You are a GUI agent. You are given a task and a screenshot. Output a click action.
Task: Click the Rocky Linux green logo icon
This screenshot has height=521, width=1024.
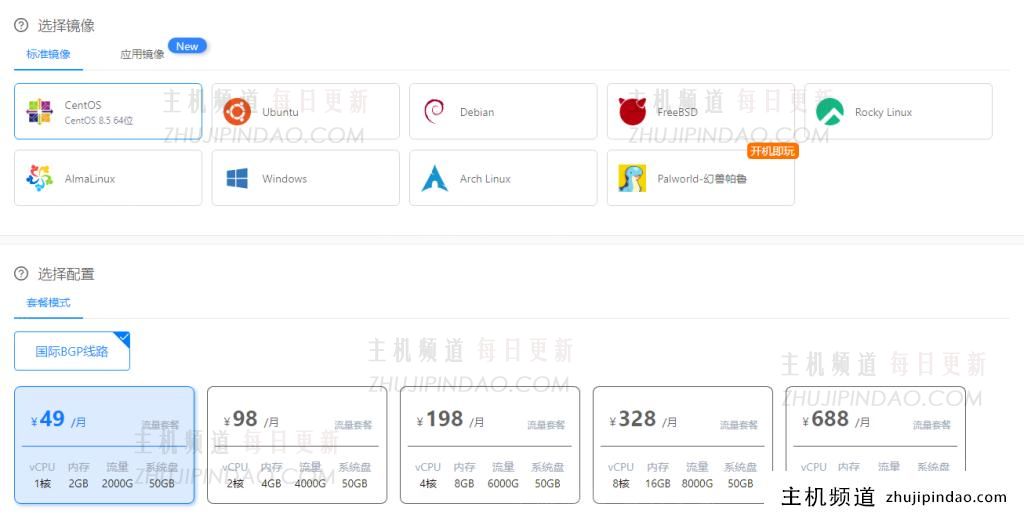[829, 112]
